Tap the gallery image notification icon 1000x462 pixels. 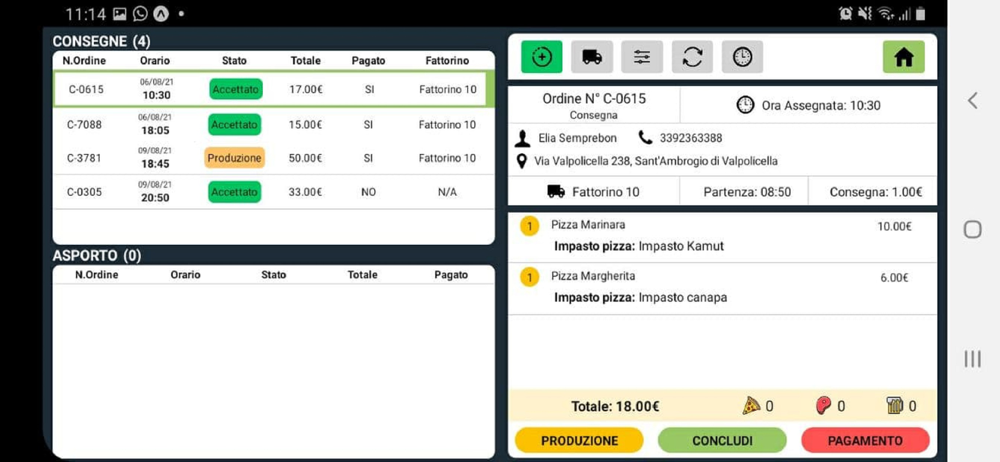pos(119,13)
